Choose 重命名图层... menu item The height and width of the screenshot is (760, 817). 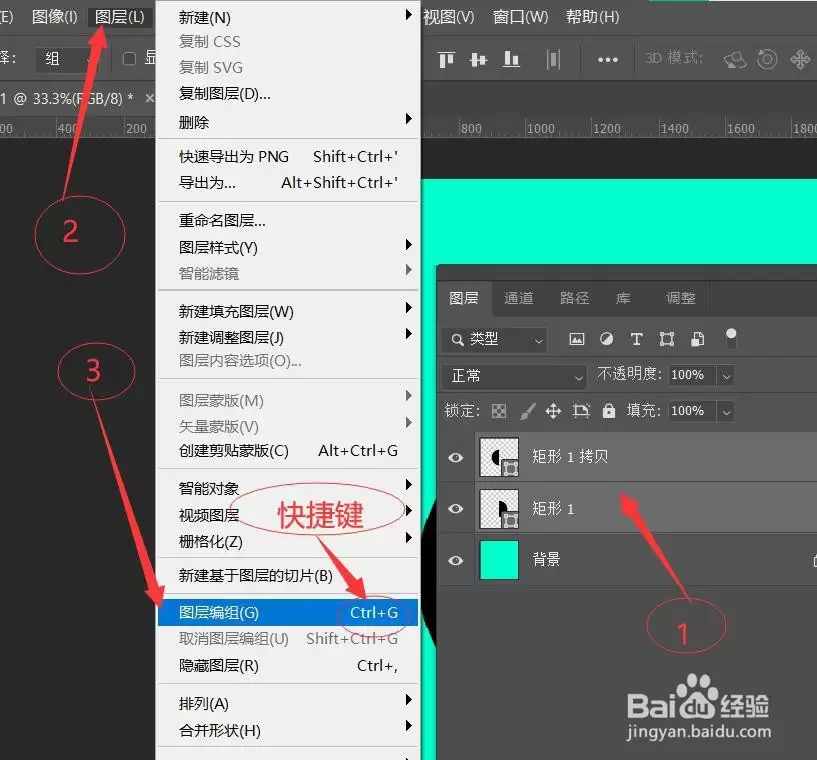(x=288, y=221)
